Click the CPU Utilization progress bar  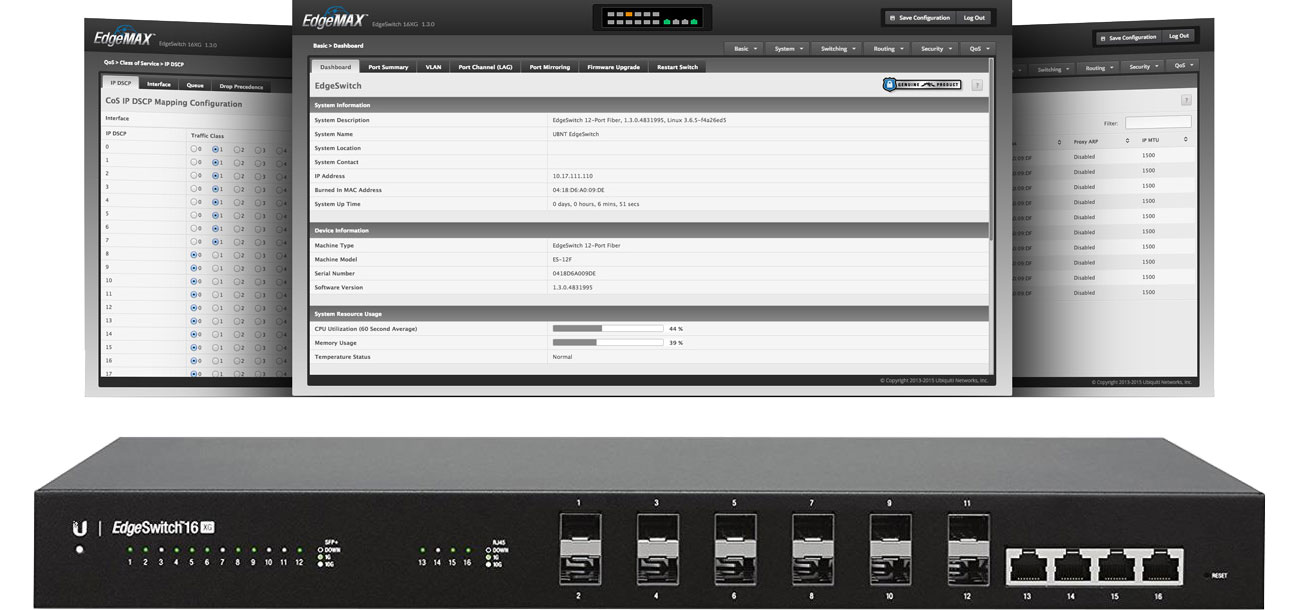click(x=608, y=328)
